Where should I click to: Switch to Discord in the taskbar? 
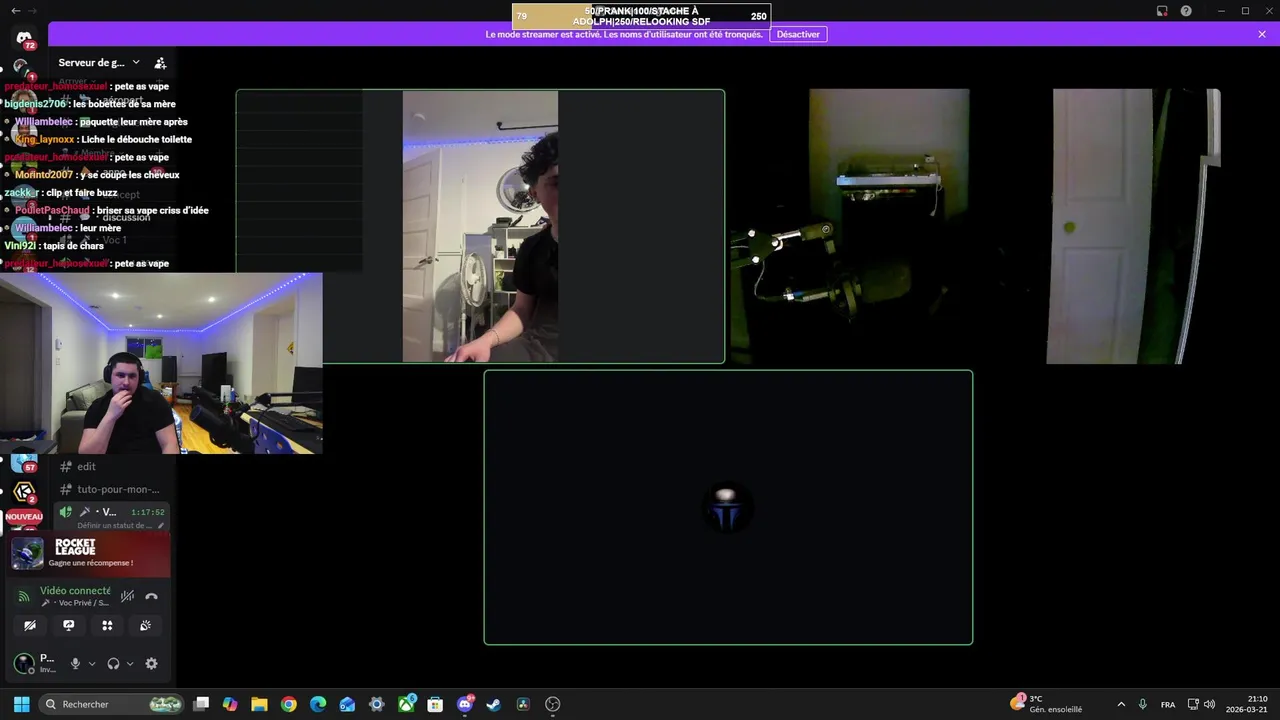coord(465,704)
